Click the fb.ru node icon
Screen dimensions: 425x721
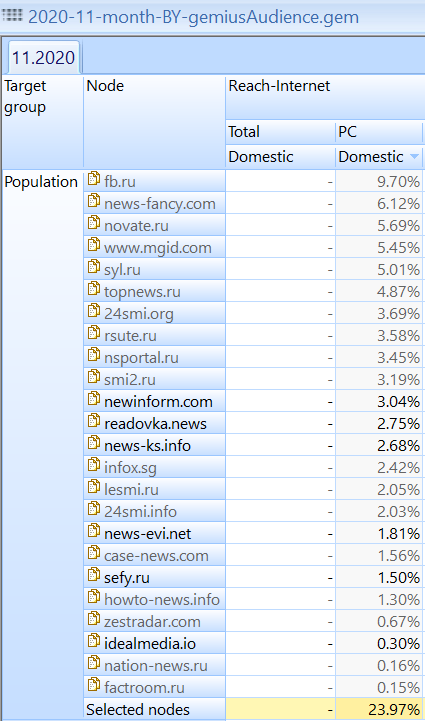tap(94, 179)
